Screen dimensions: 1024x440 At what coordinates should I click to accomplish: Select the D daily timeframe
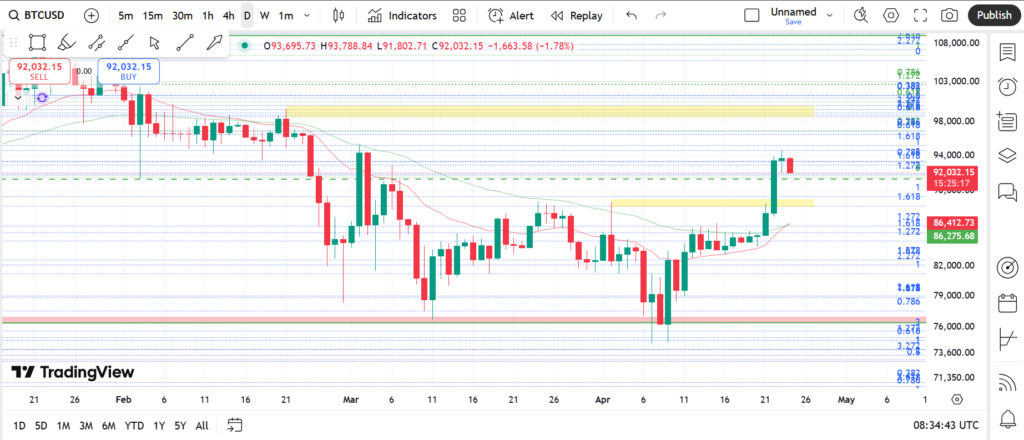pyautogui.click(x=247, y=15)
